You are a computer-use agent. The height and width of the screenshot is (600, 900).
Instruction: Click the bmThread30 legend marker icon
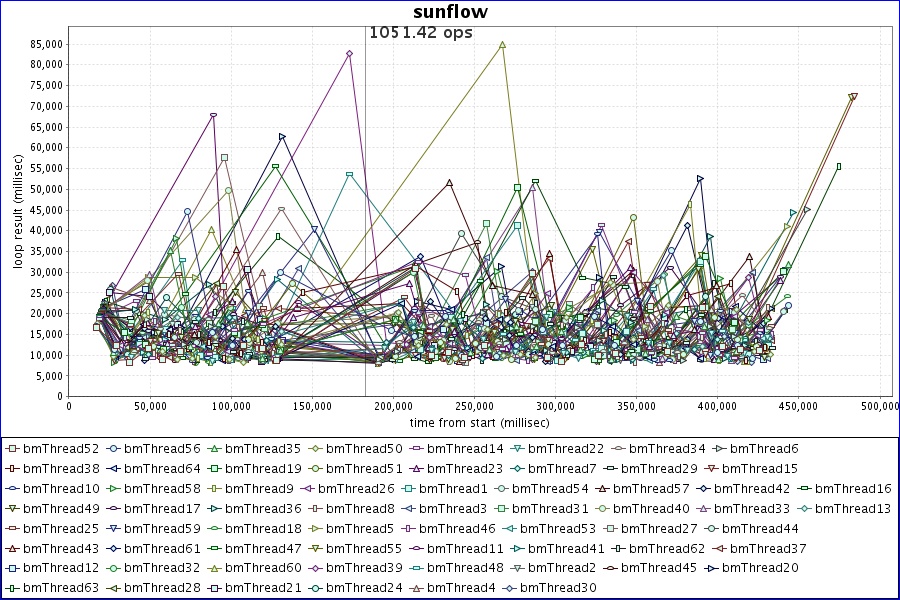pyautogui.click(x=510, y=588)
